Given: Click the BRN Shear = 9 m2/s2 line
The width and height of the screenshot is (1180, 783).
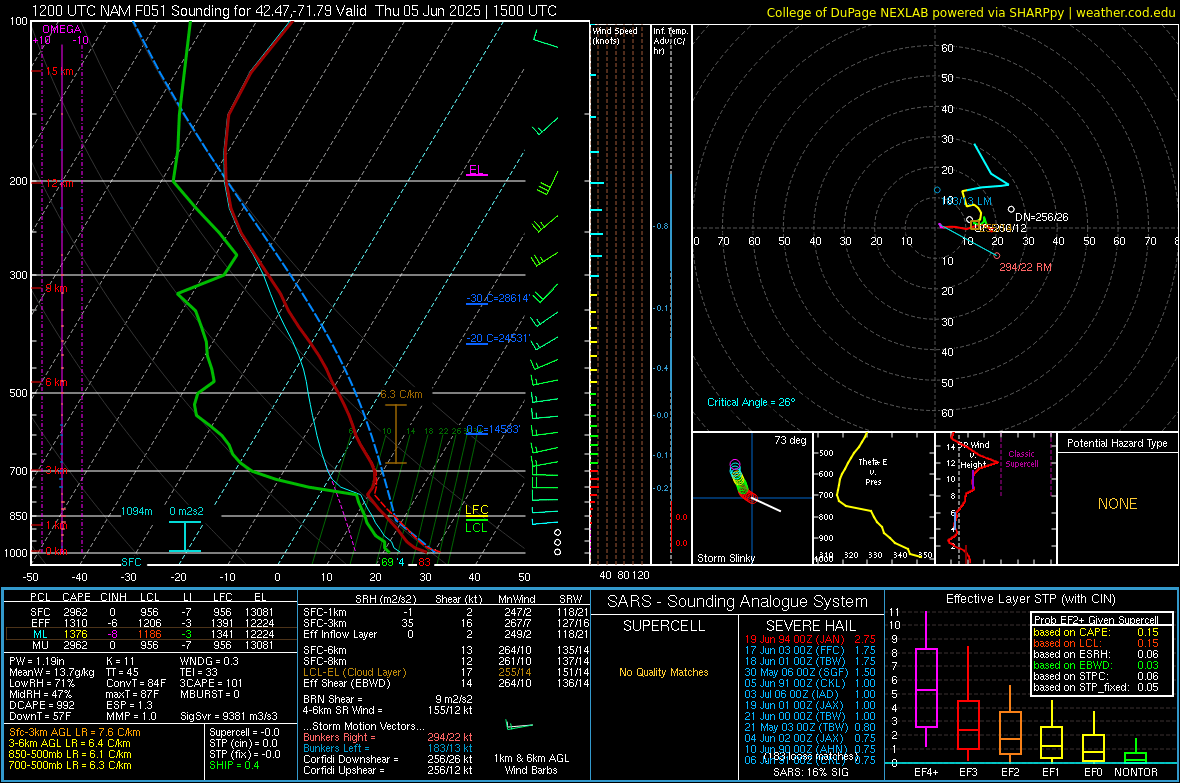Looking at the screenshot, I should tap(388, 699).
